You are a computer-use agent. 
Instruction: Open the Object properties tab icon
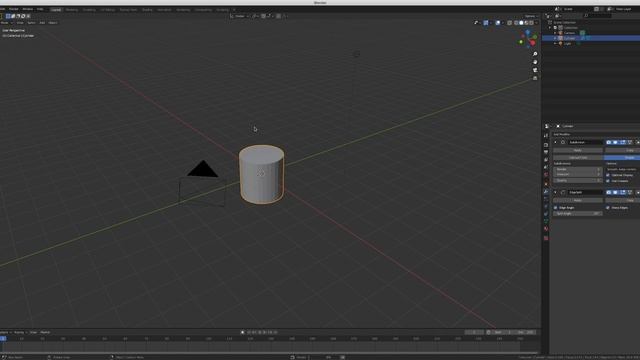(546, 184)
